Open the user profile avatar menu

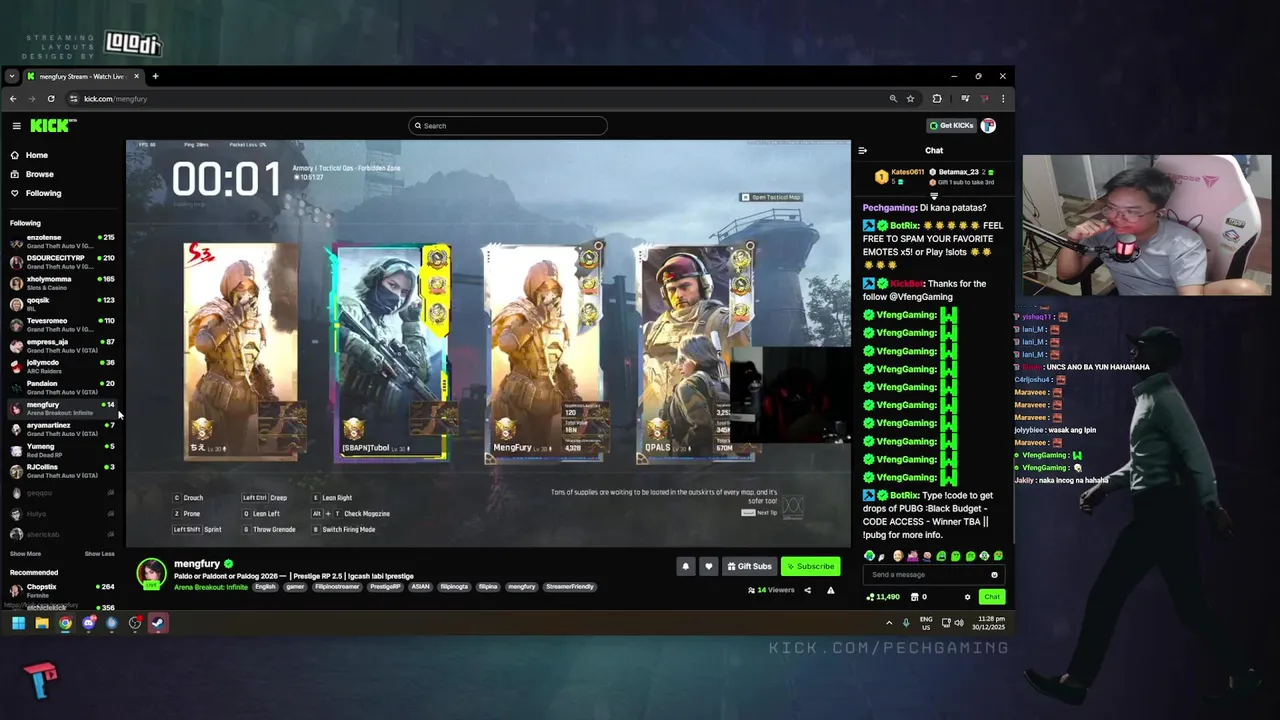pos(988,126)
